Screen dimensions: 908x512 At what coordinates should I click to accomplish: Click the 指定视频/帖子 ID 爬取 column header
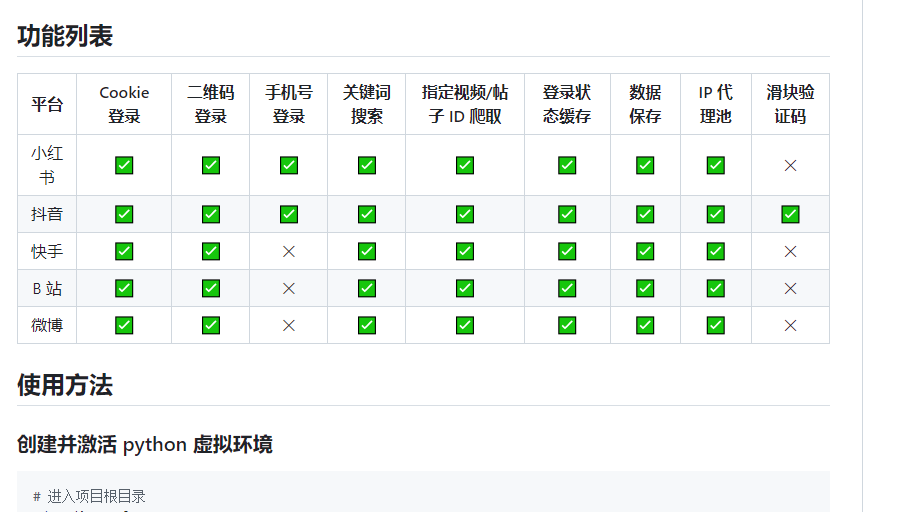(465, 104)
